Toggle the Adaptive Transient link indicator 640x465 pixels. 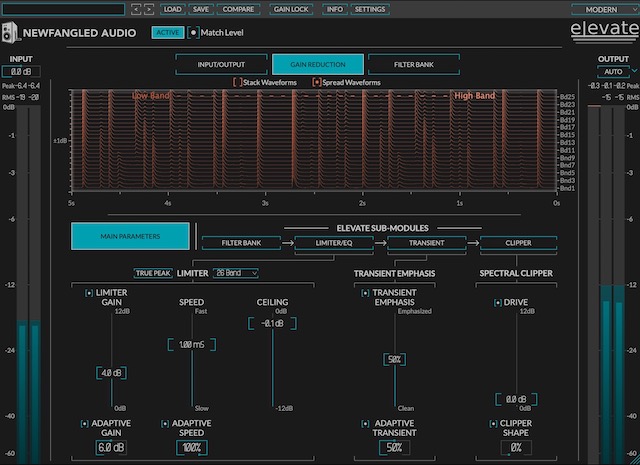click(365, 423)
